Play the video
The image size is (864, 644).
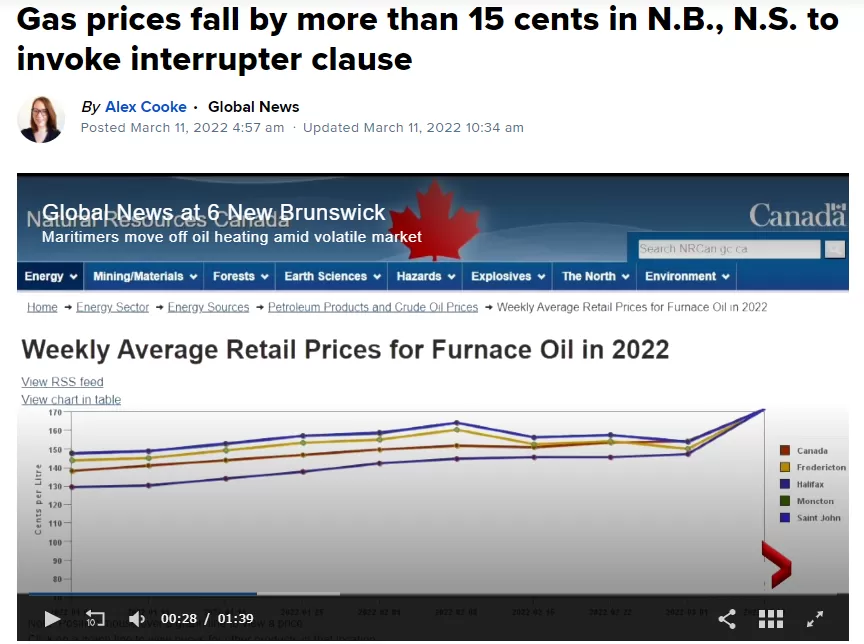point(52,619)
